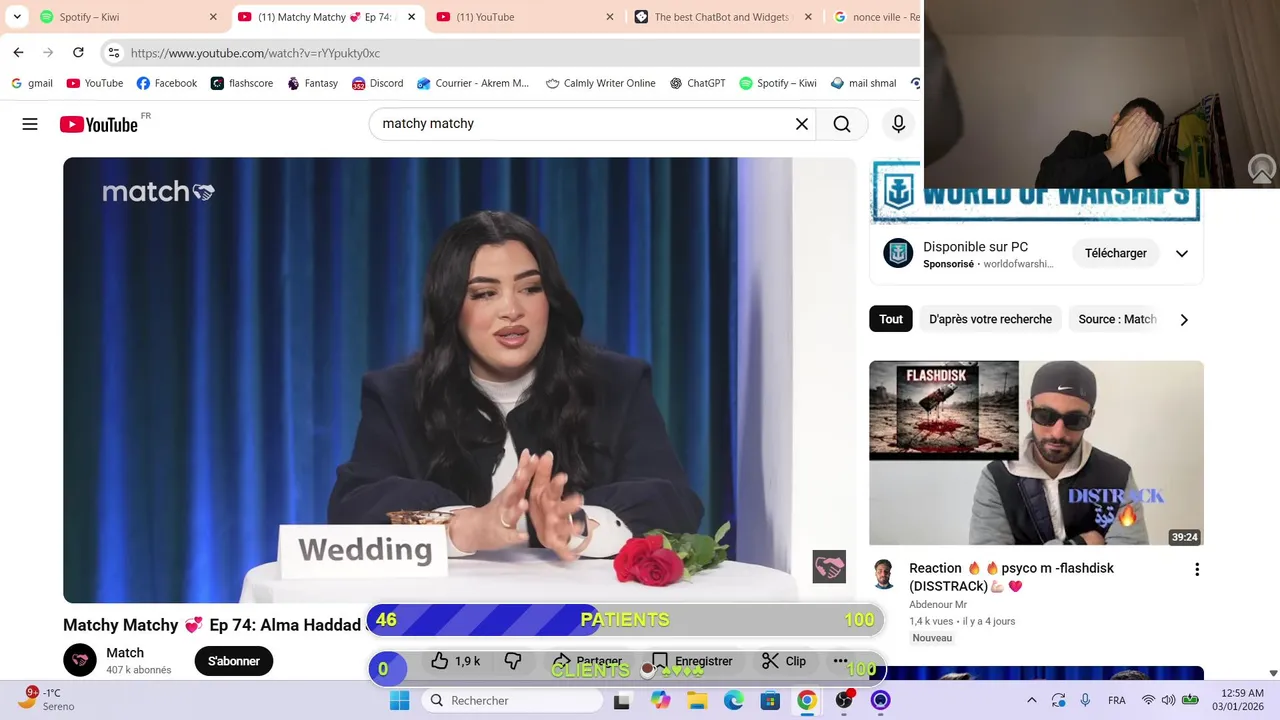The height and width of the screenshot is (720, 1280).
Task: Show hidden system tray icons chevron
Action: point(1031,700)
